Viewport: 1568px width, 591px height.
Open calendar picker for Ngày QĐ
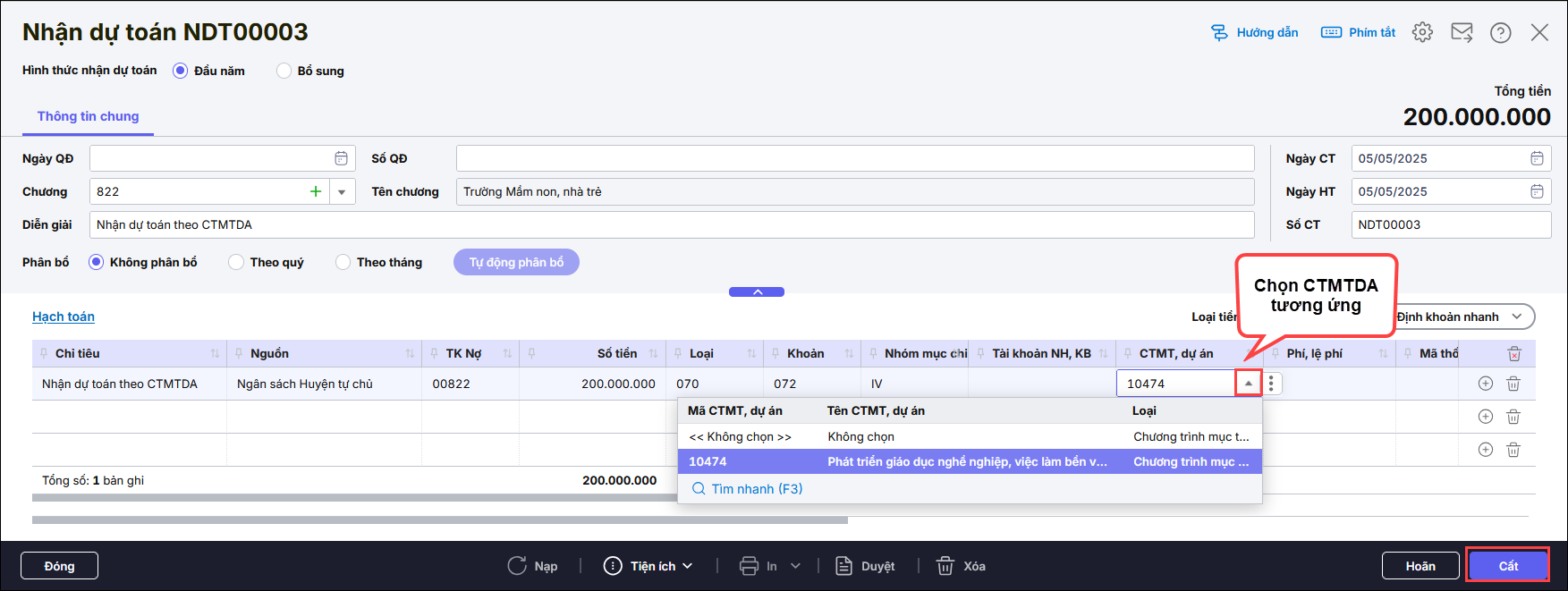(341, 158)
